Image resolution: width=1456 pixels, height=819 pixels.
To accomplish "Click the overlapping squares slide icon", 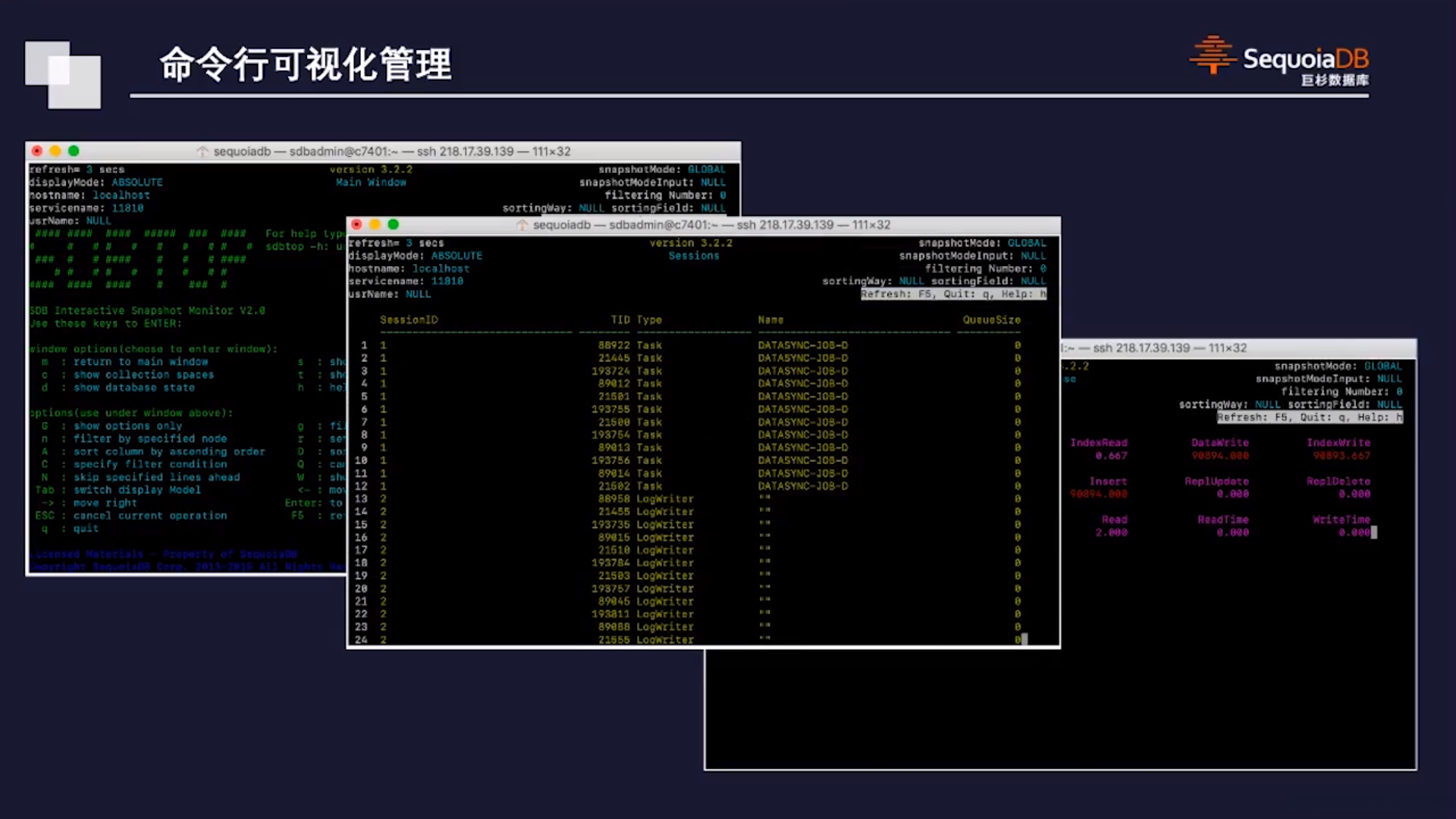I will 63,75.
